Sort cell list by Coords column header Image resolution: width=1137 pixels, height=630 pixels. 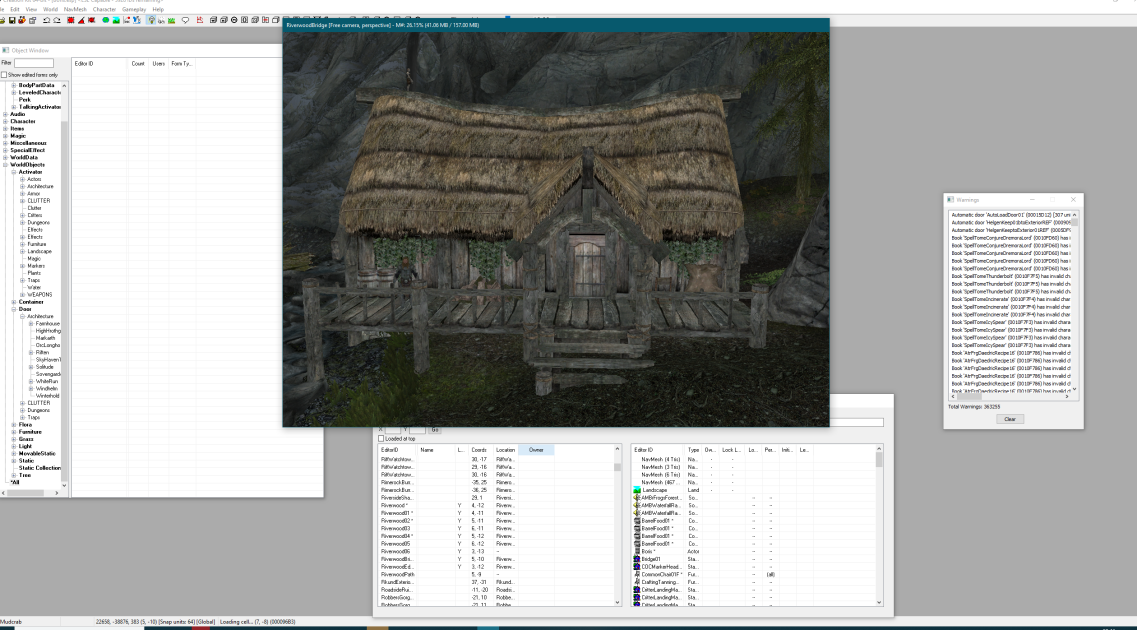click(x=480, y=450)
